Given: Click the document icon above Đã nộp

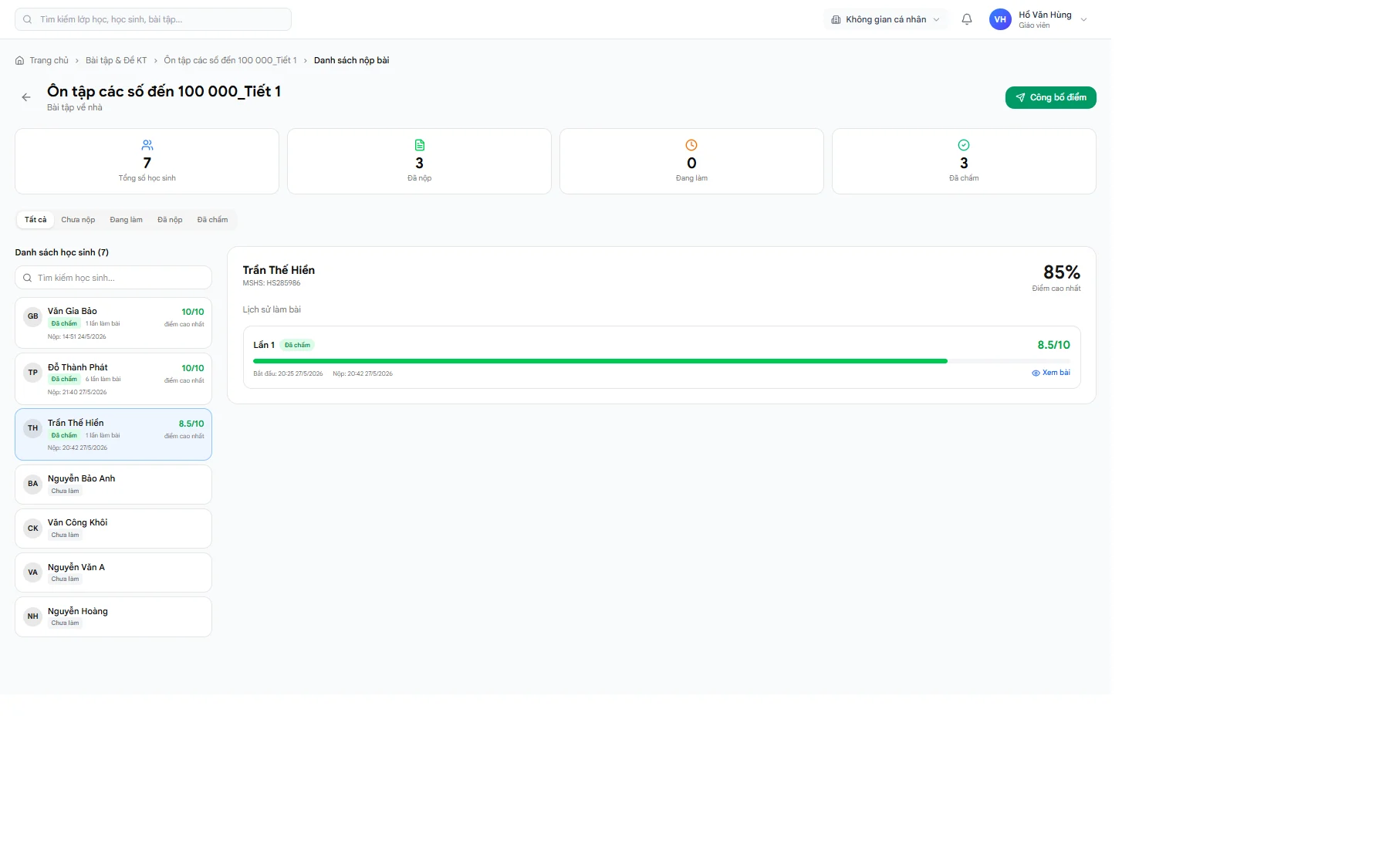Looking at the screenshot, I should (x=420, y=145).
